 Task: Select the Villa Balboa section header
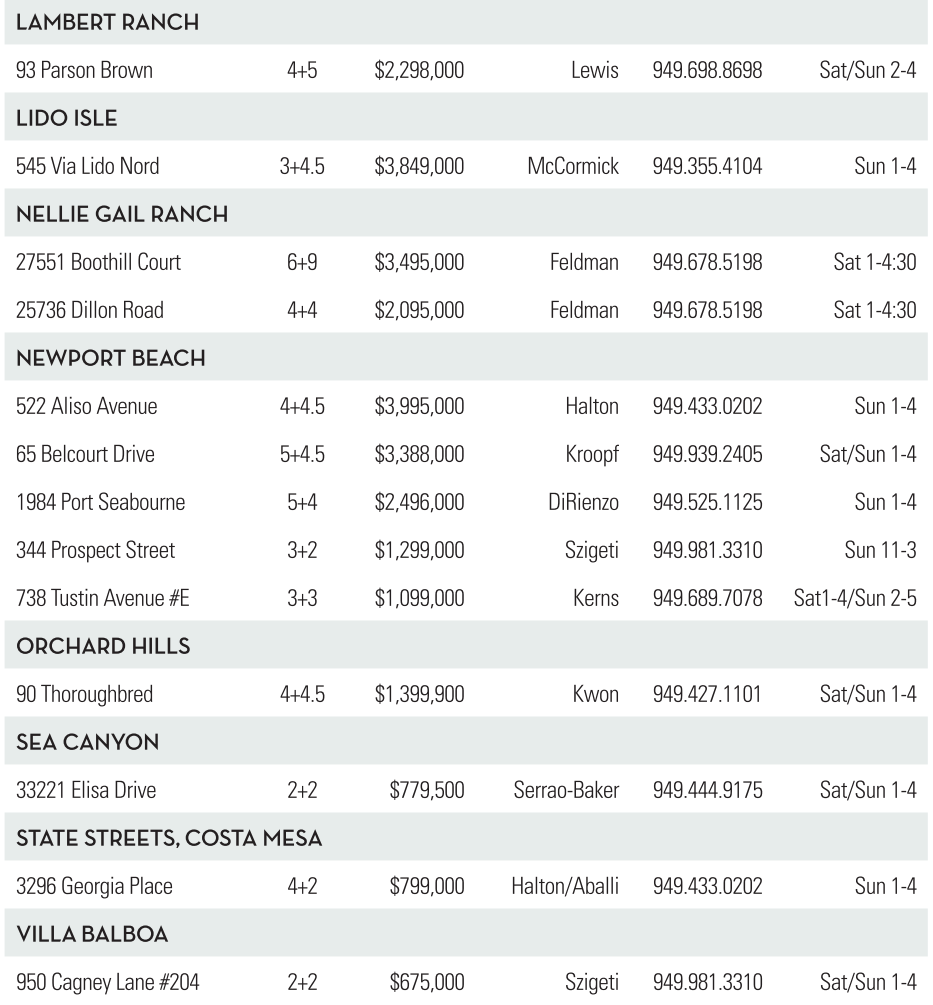click(x=91, y=934)
